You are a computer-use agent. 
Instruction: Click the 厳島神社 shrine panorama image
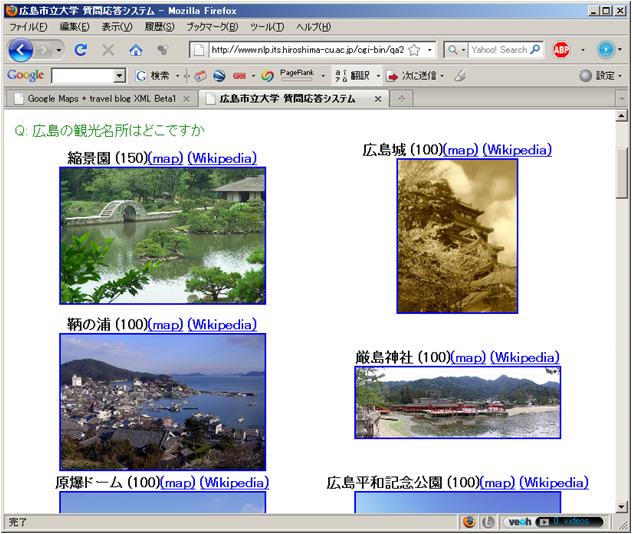point(457,402)
